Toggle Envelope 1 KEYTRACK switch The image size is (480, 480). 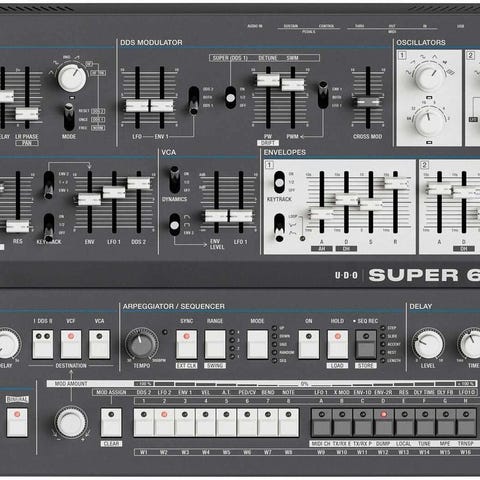point(279,182)
